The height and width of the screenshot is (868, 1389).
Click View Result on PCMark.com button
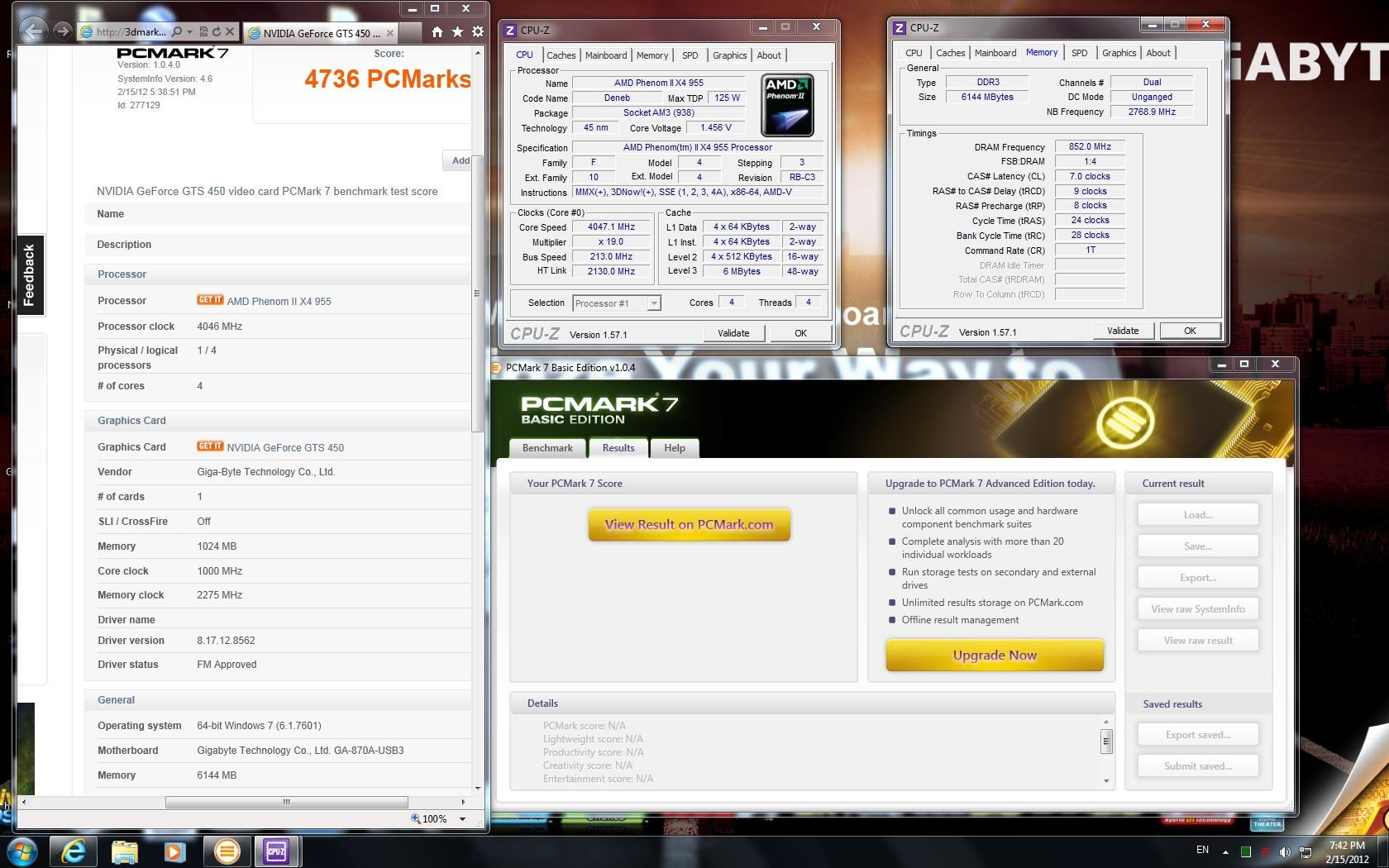point(690,525)
